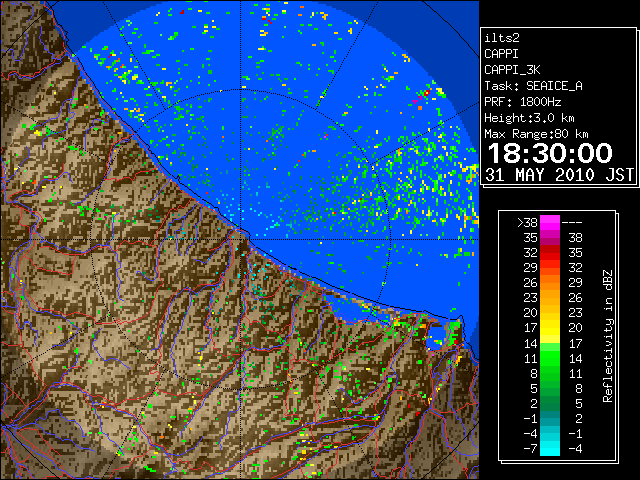Image resolution: width=640 pixels, height=480 pixels.
Task: Pick the cyan -7 to -4 dBZ swatch
Action: (550, 448)
